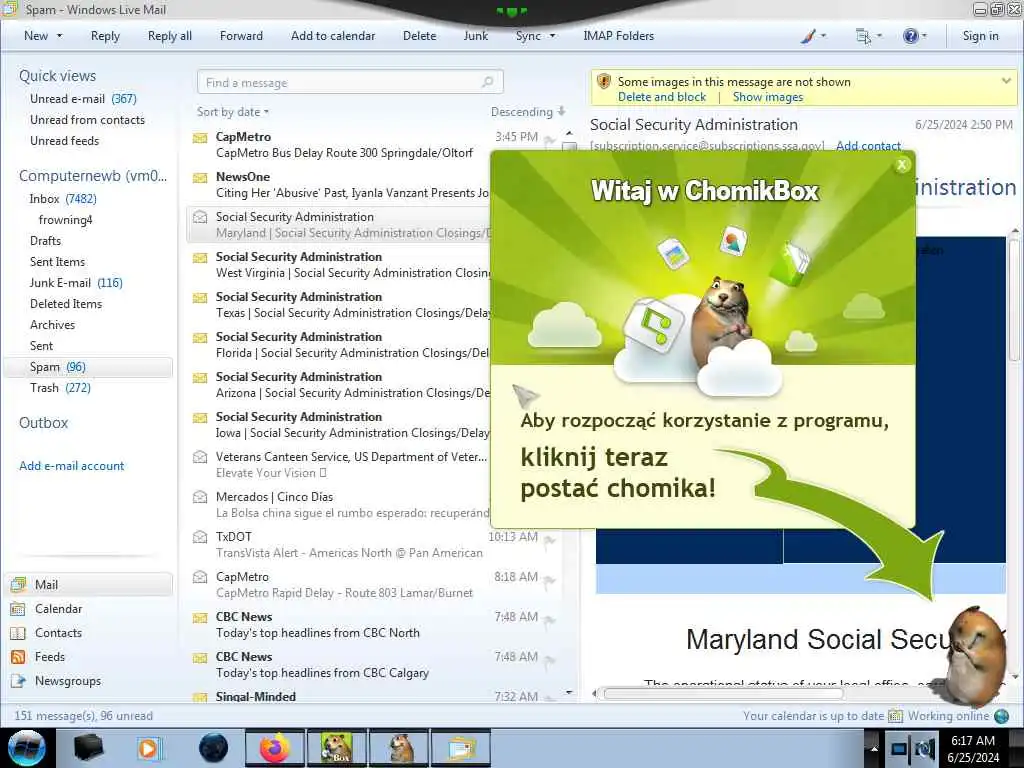Open the colorize paintbrush icon in the toolbar

click(x=808, y=37)
